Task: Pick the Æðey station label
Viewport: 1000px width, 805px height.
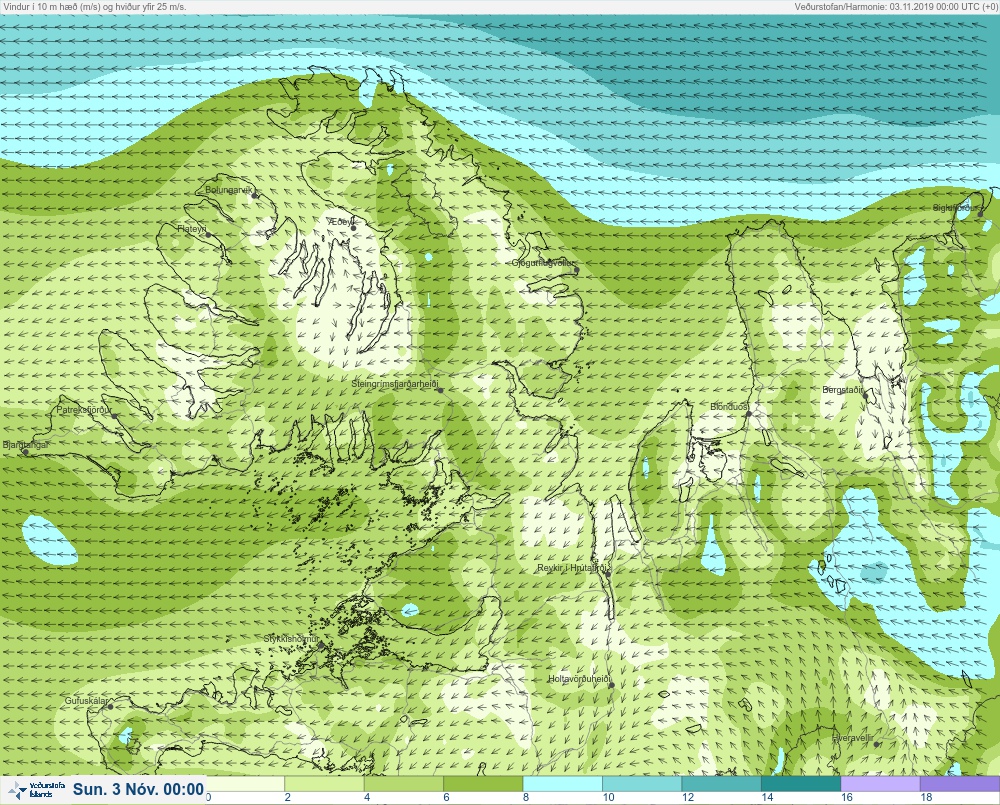Action: click(x=340, y=222)
